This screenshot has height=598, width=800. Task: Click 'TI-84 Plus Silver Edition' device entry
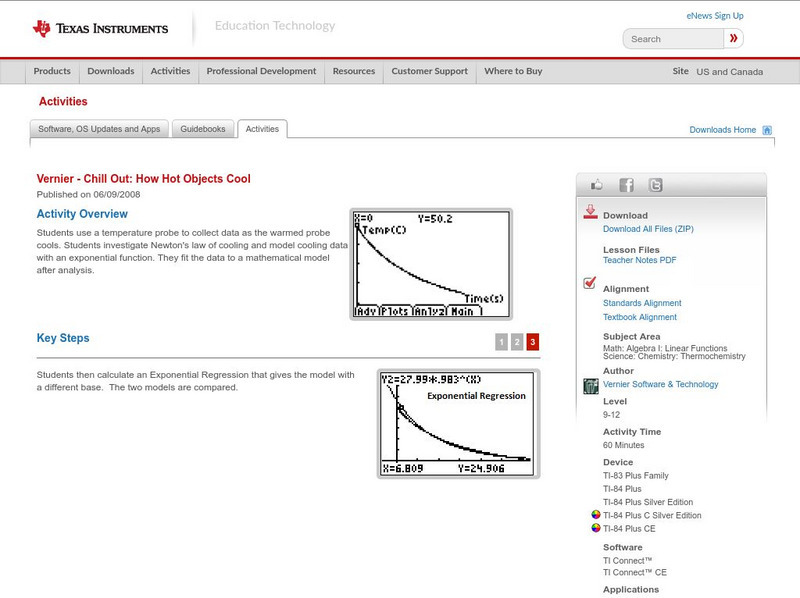pos(648,502)
